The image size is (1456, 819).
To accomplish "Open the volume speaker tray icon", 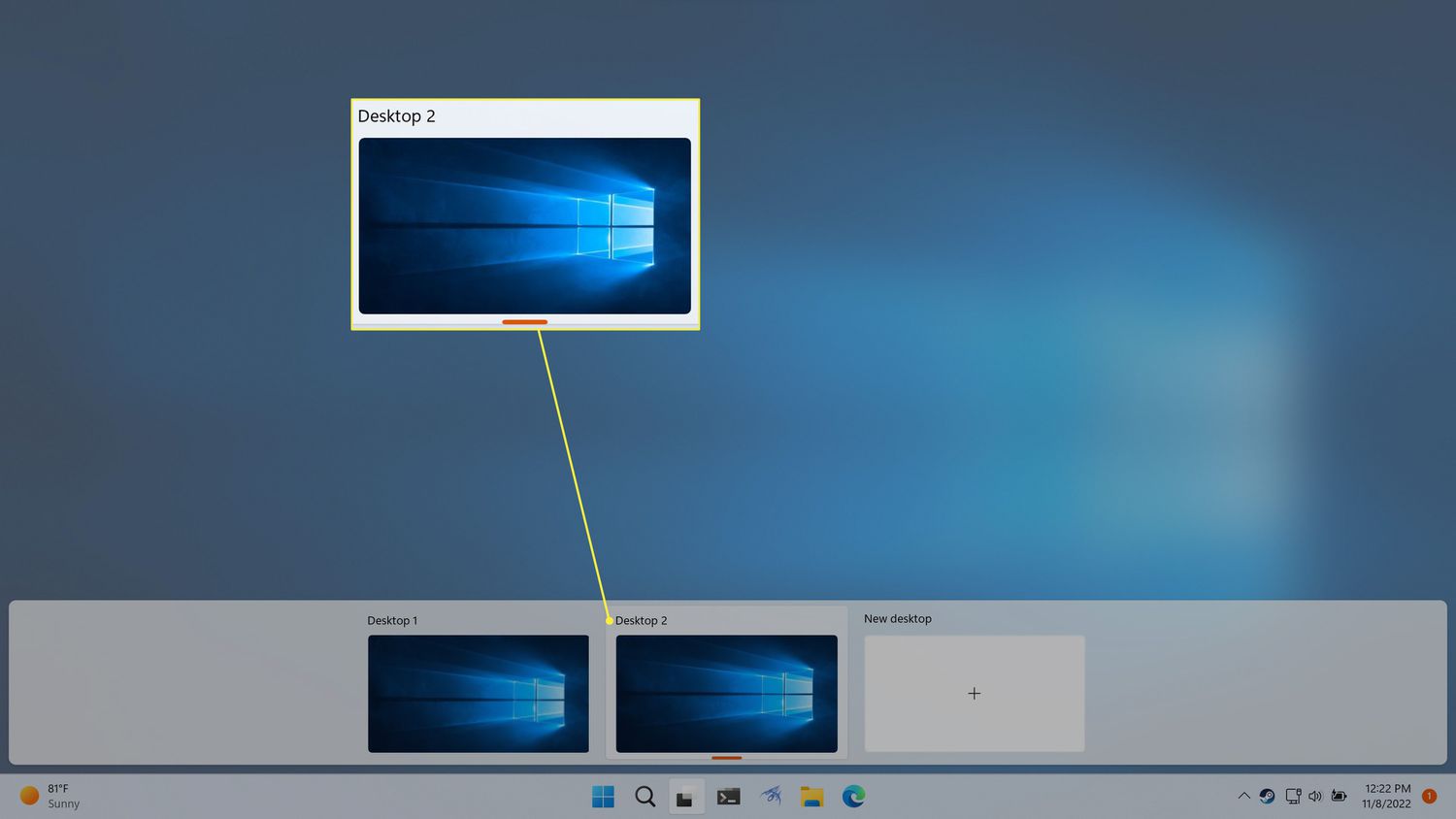I will (1315, 796).
